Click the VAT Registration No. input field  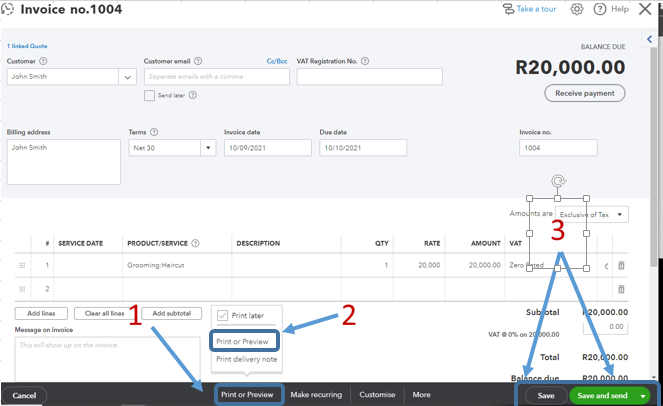pyautogui.click(x=370, y=77)
